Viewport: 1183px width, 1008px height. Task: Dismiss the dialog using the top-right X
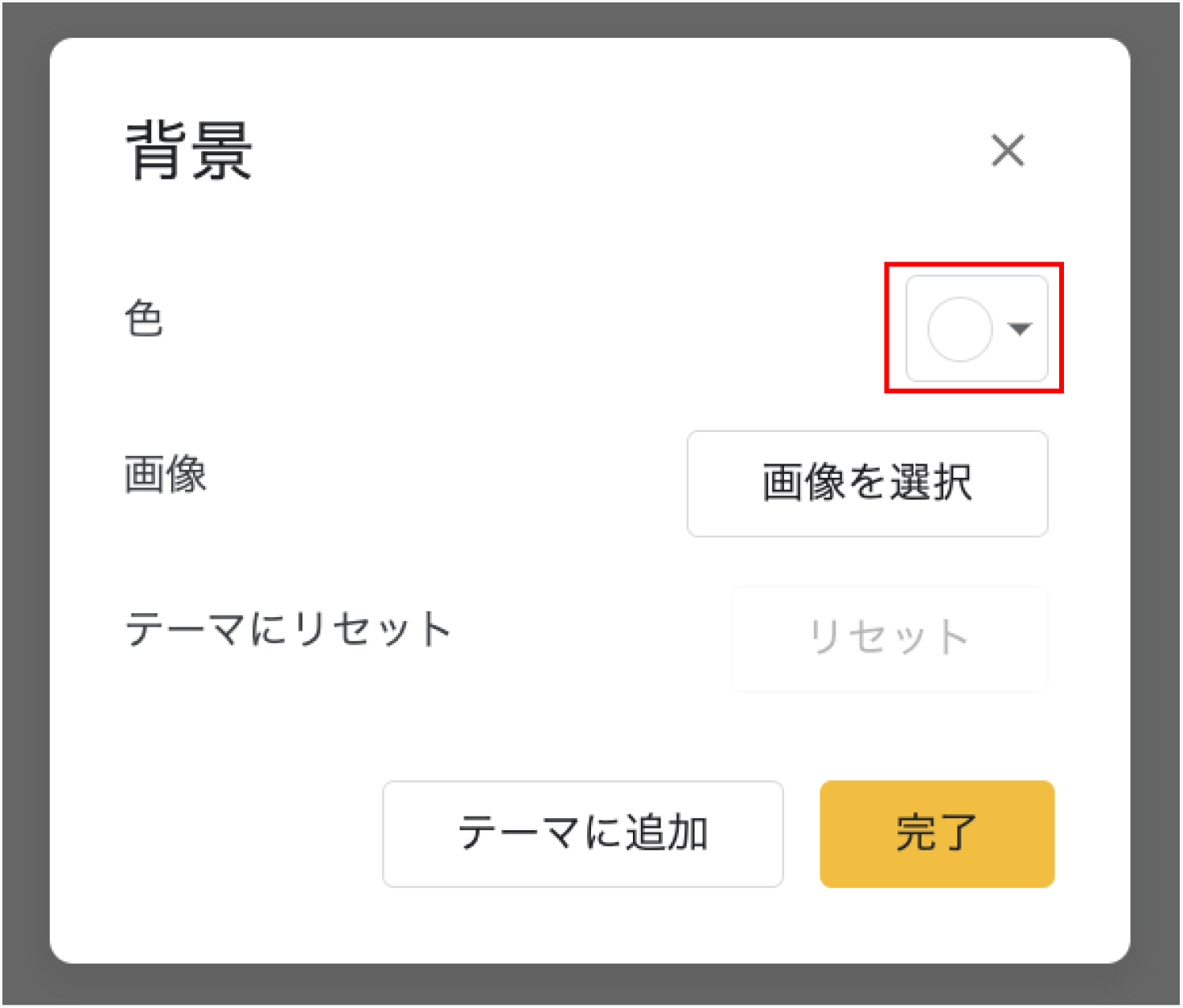(1008, 150)
